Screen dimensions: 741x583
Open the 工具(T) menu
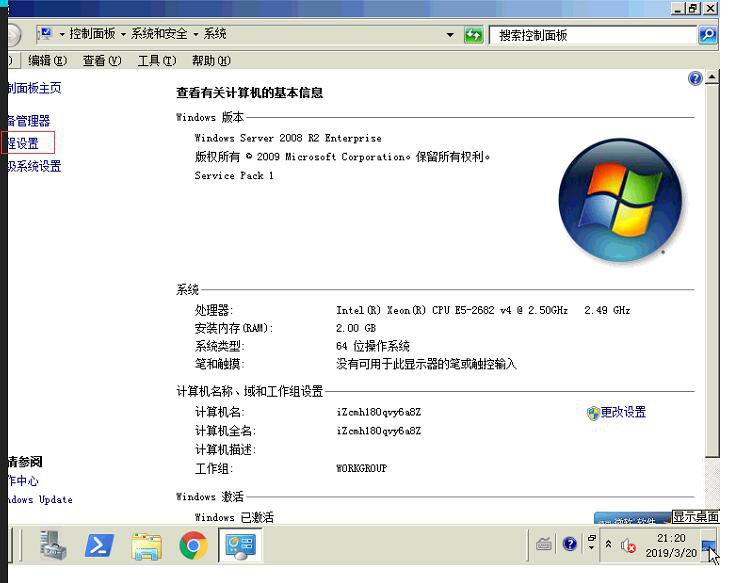(157, 60)
